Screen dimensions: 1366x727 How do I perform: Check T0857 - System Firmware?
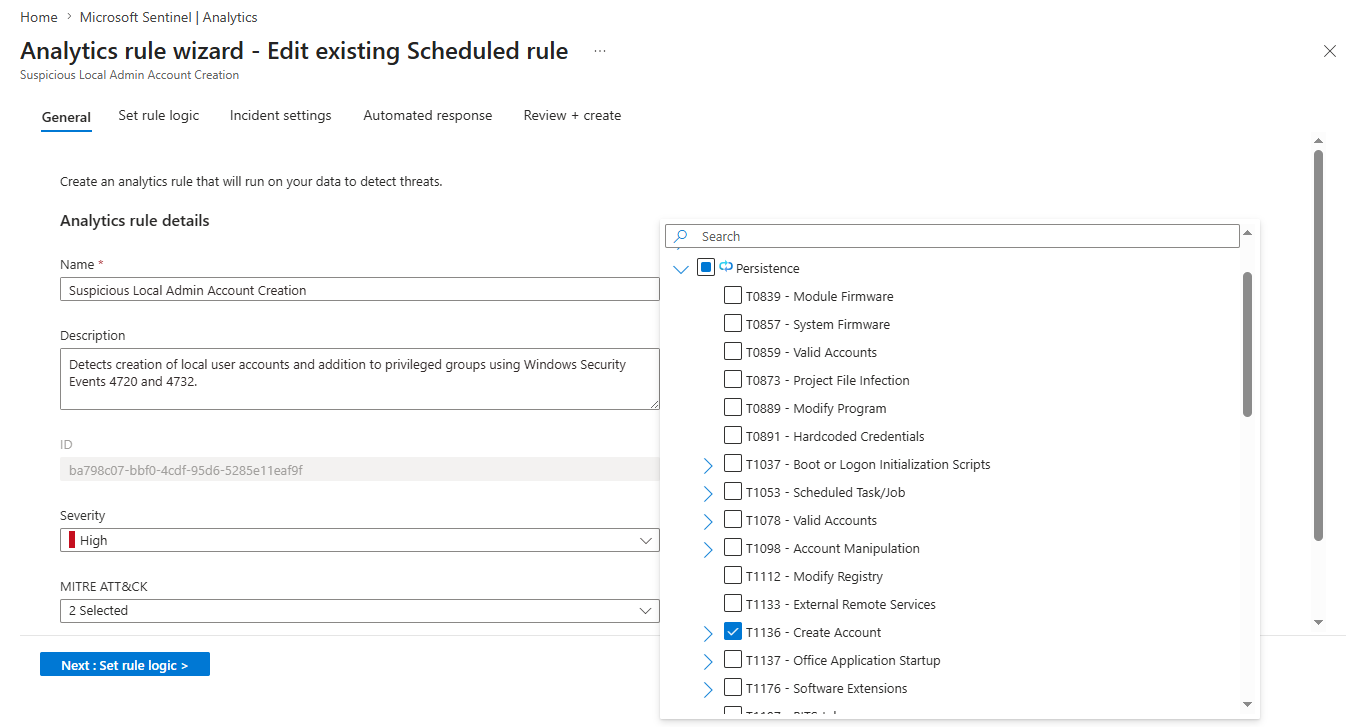point(733,323)
